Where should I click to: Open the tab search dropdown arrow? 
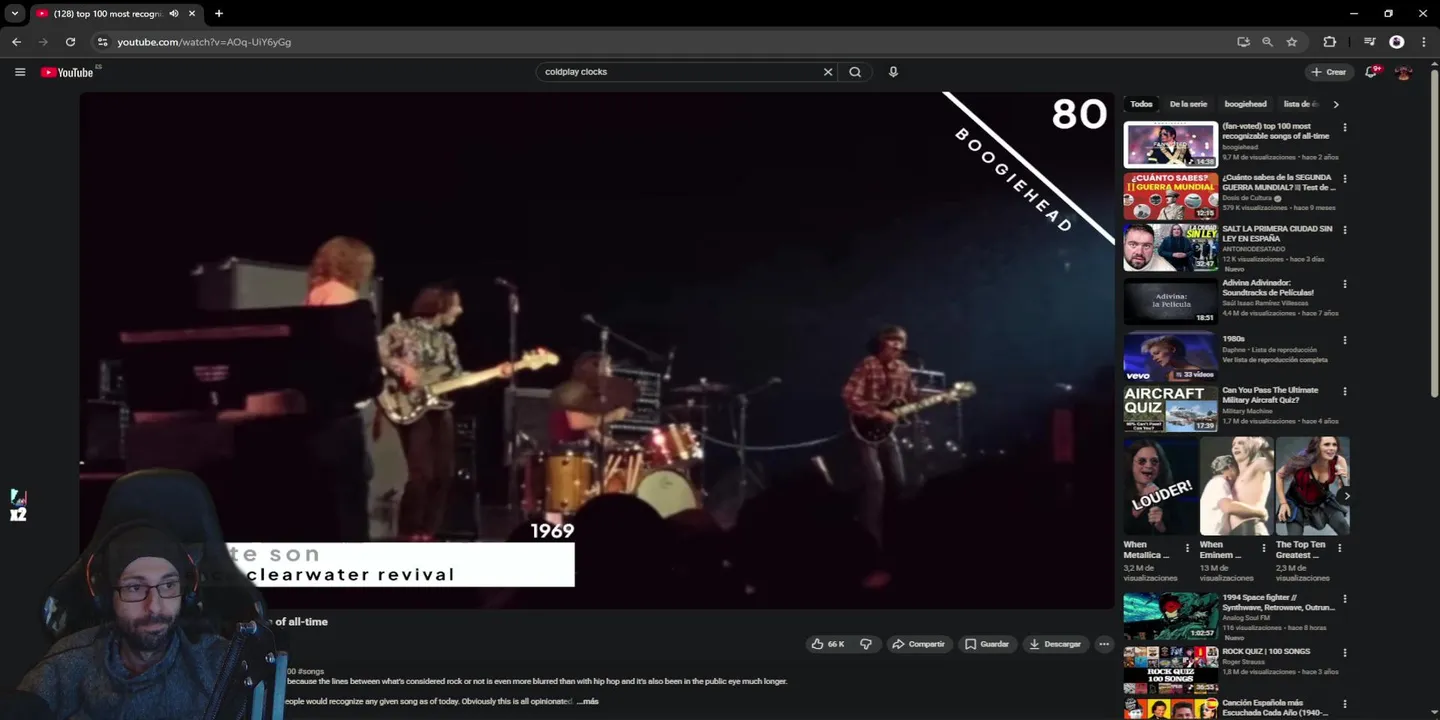pyautogui.click(x=14, y=14)
